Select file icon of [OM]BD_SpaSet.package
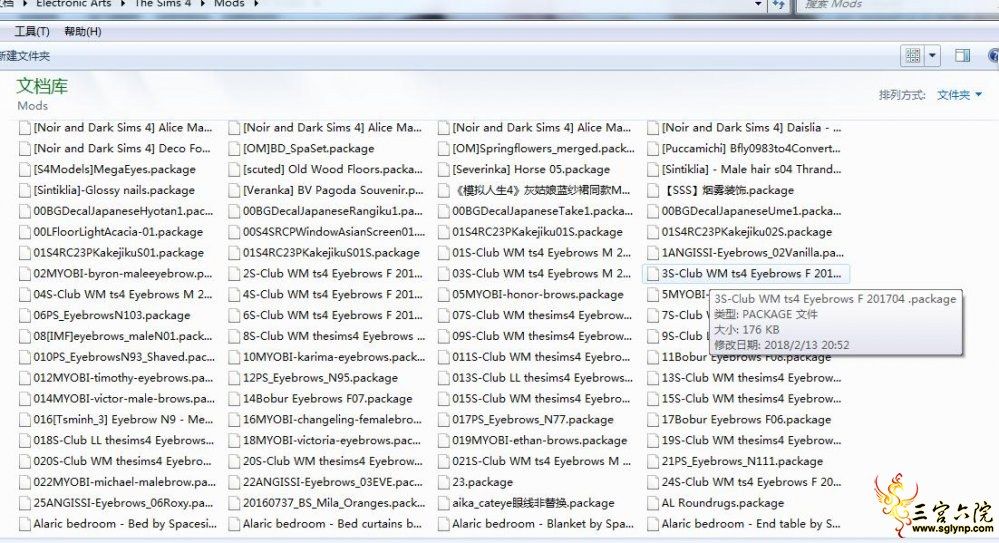The height and width of the screenshot is (543, 999). (234, 148)
